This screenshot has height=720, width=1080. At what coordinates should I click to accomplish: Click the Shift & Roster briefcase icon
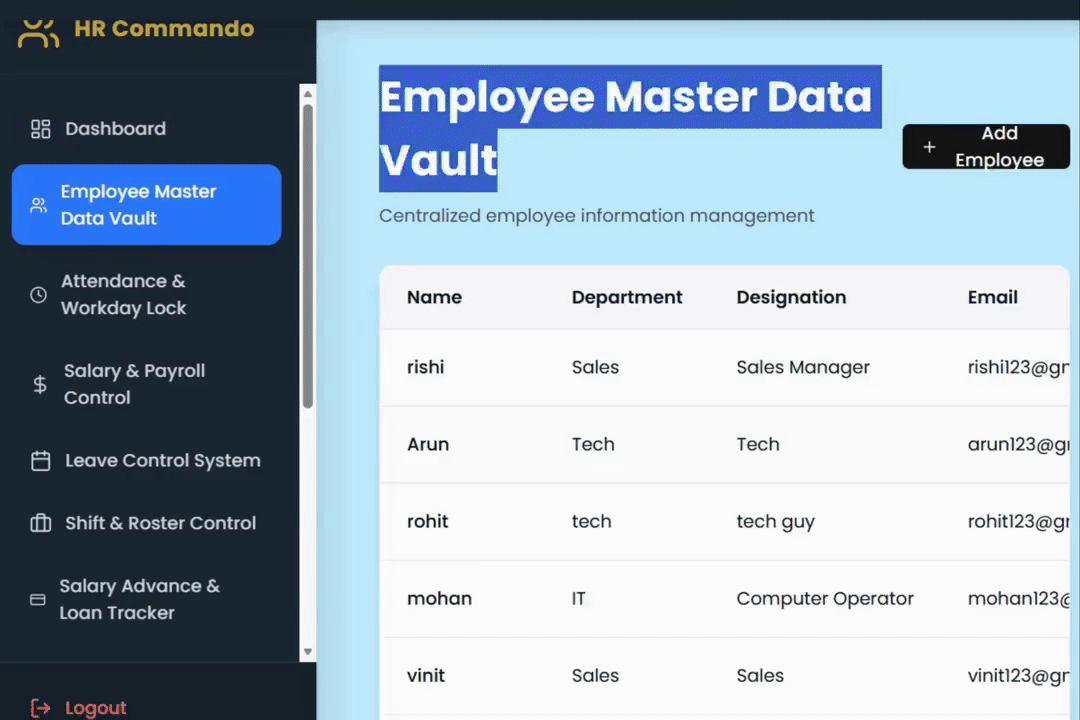coord(40,523)
